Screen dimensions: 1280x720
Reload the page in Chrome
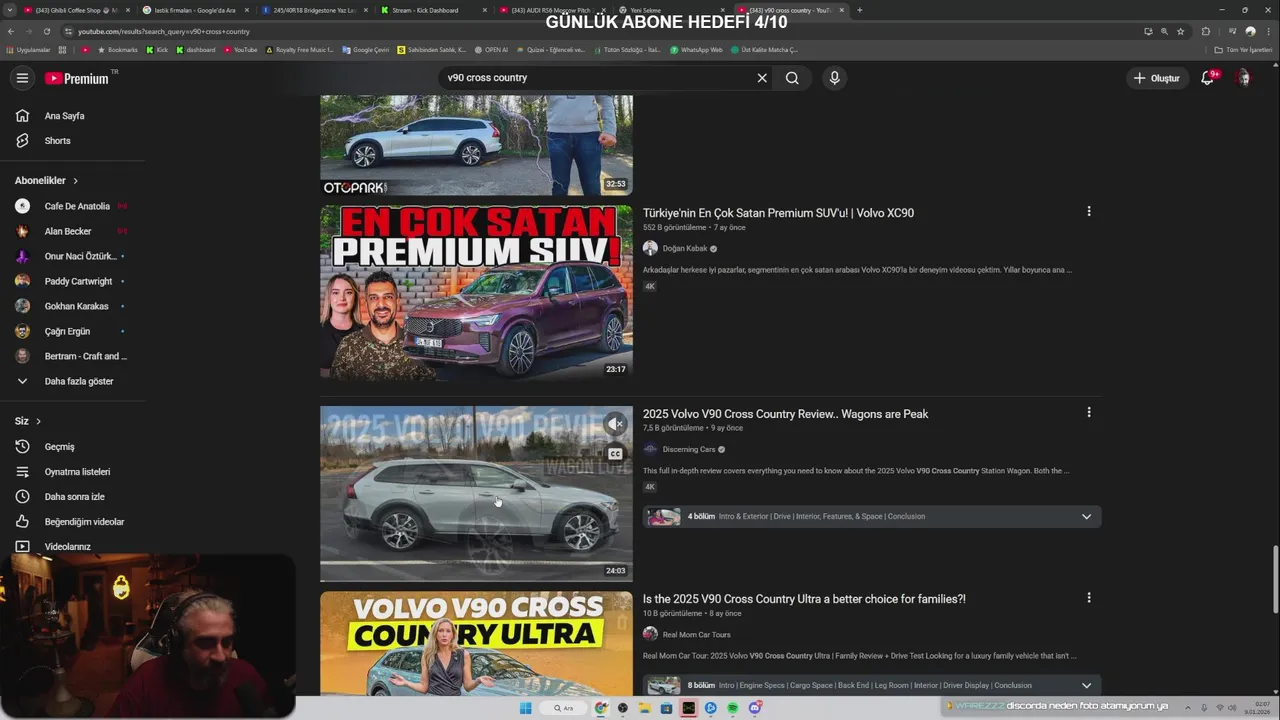tap(47, 31)
